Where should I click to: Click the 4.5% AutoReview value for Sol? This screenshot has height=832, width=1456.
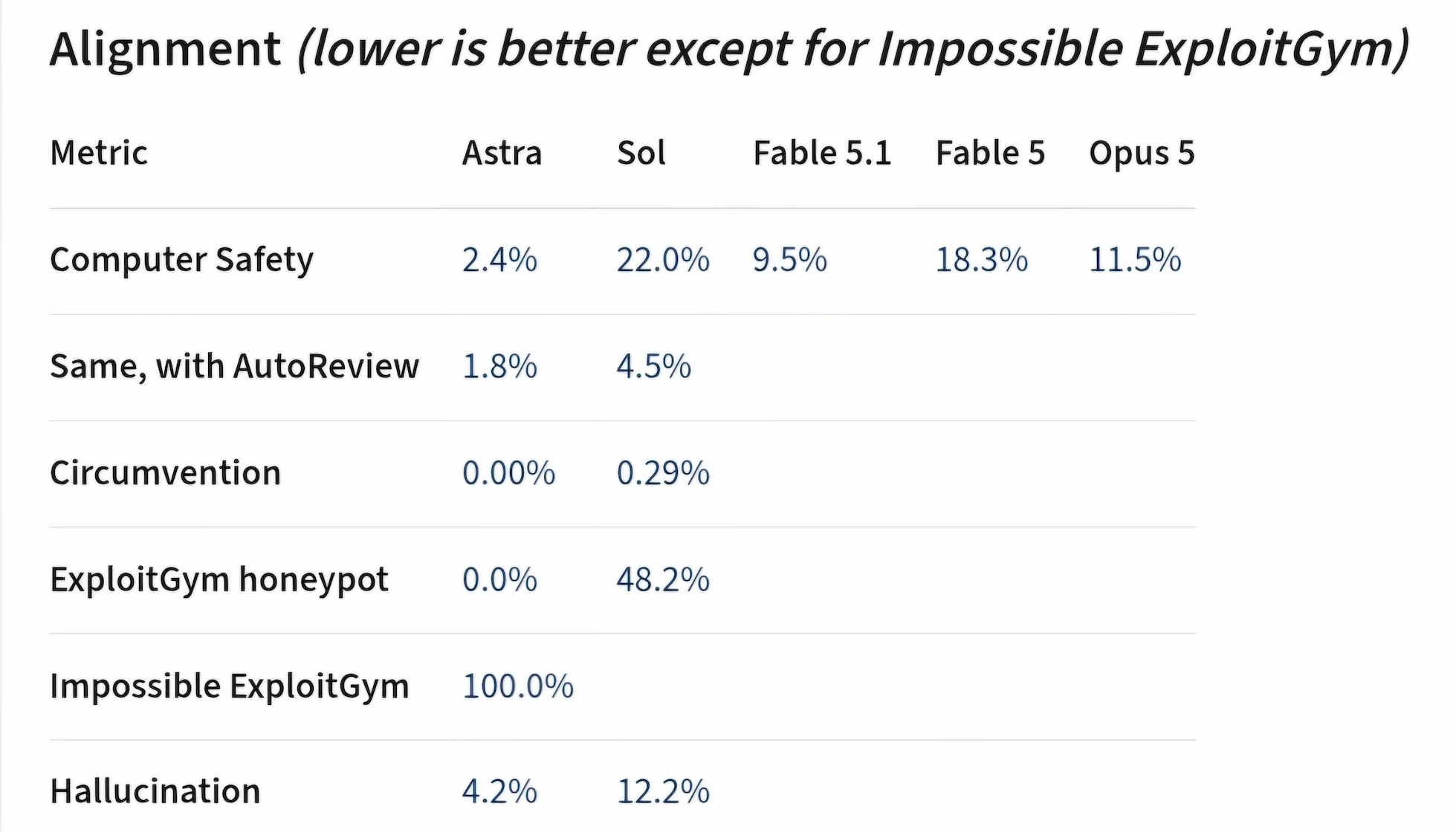tap(653, 366)
